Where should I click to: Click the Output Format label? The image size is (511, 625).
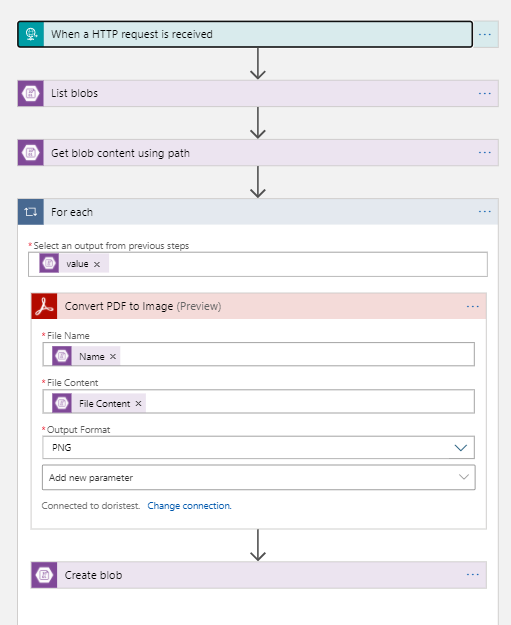(x=79, y=430)
